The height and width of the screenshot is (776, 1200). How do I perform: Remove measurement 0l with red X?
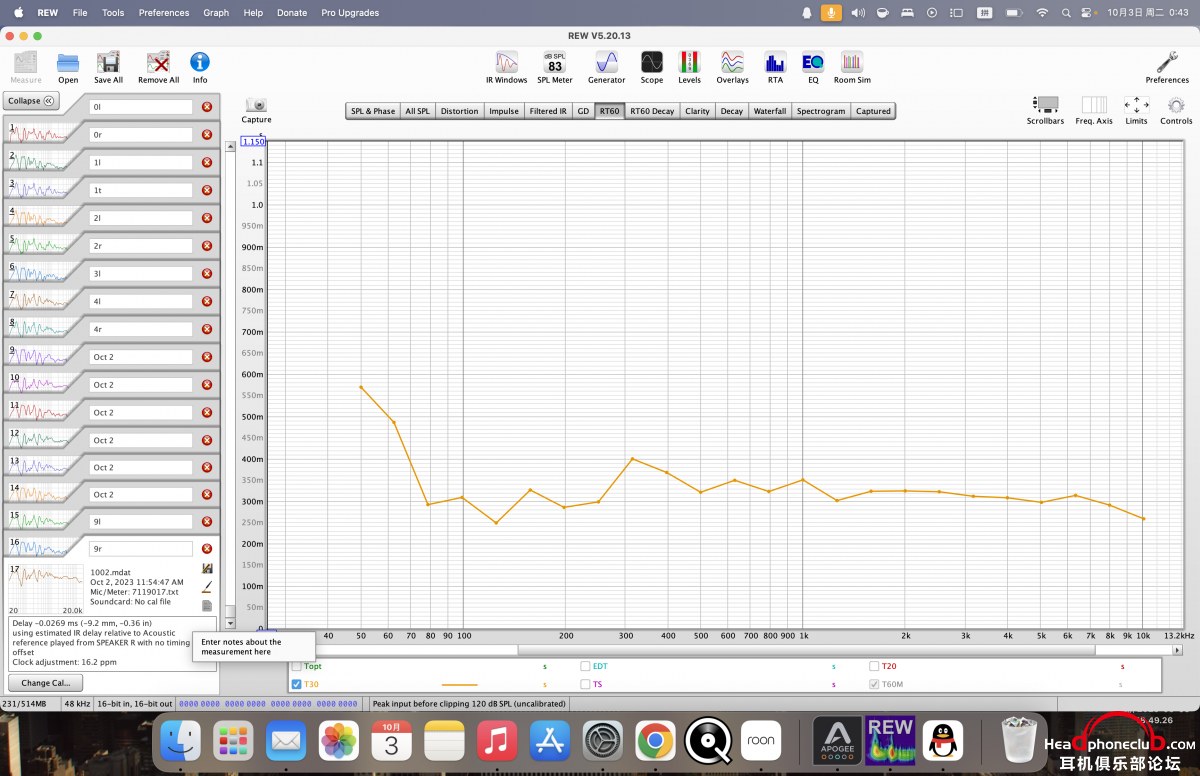pyautogui.click(x=207, y=107)
